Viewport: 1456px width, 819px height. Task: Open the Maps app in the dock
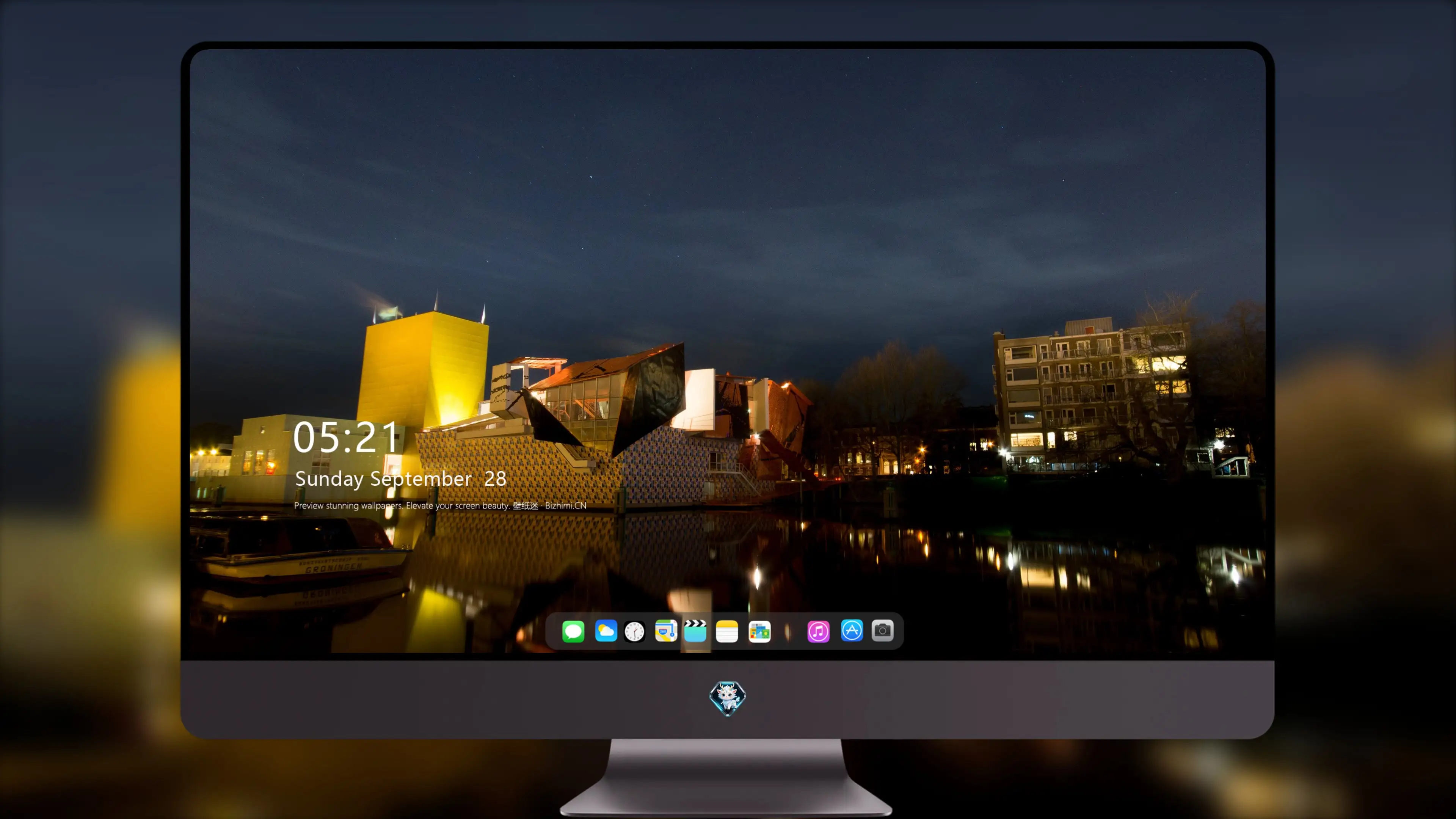(666, 631)
